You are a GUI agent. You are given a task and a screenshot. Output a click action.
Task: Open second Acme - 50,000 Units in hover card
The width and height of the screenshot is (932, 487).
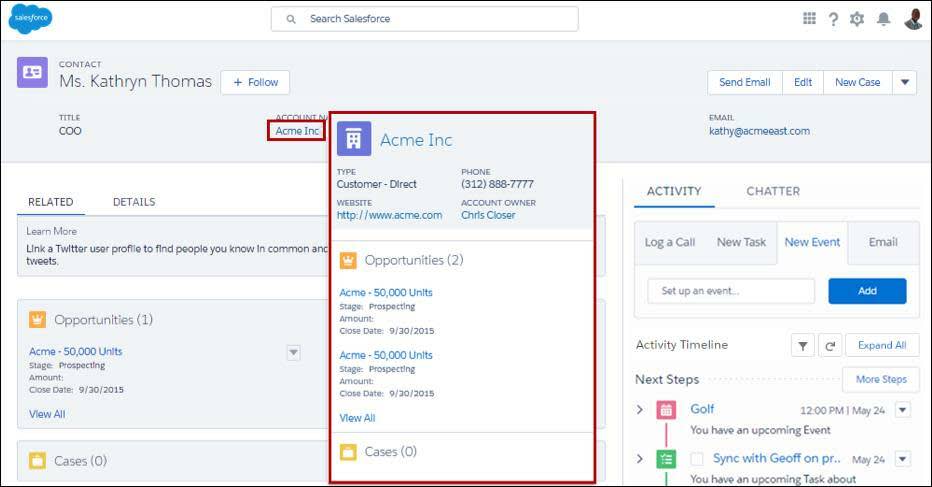(x=386, y=355)
